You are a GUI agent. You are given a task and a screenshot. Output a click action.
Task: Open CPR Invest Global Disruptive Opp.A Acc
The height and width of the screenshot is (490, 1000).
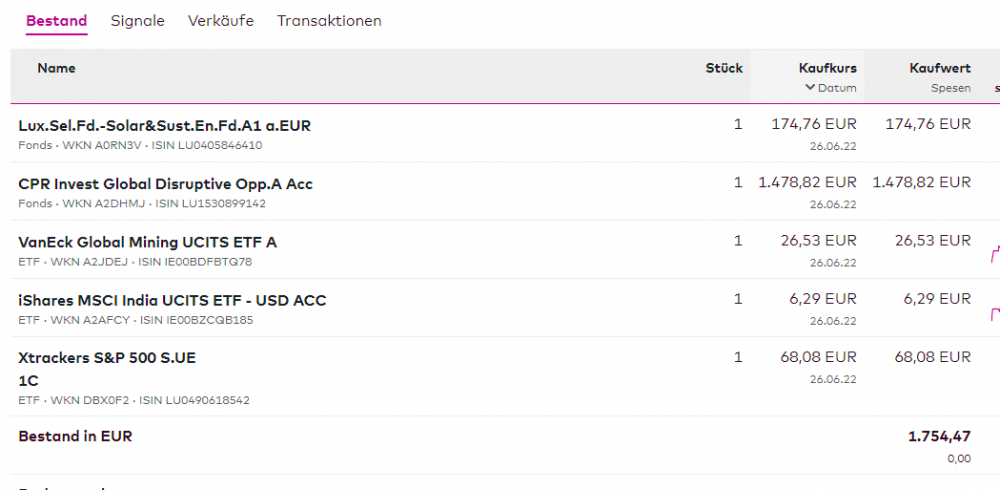tap(166, 184)
